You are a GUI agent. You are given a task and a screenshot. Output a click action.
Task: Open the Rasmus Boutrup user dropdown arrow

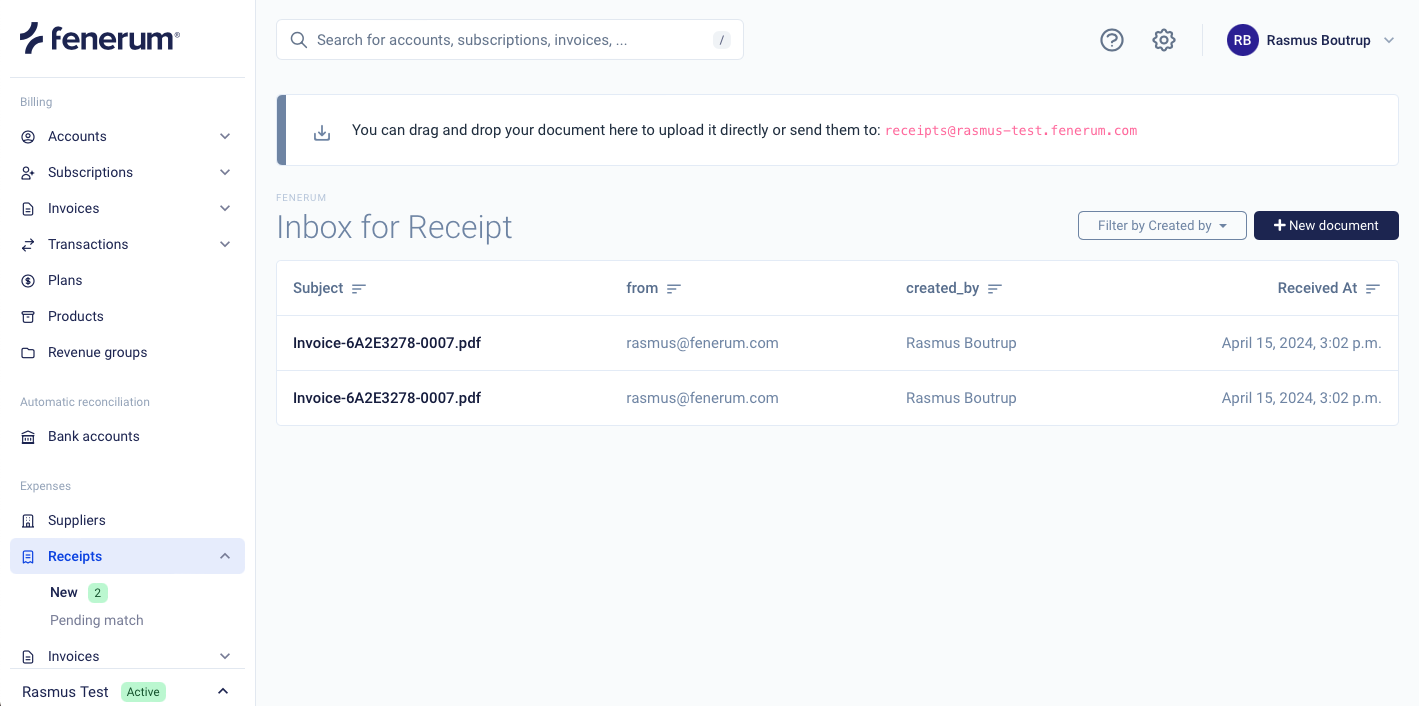coord(1389,40)
